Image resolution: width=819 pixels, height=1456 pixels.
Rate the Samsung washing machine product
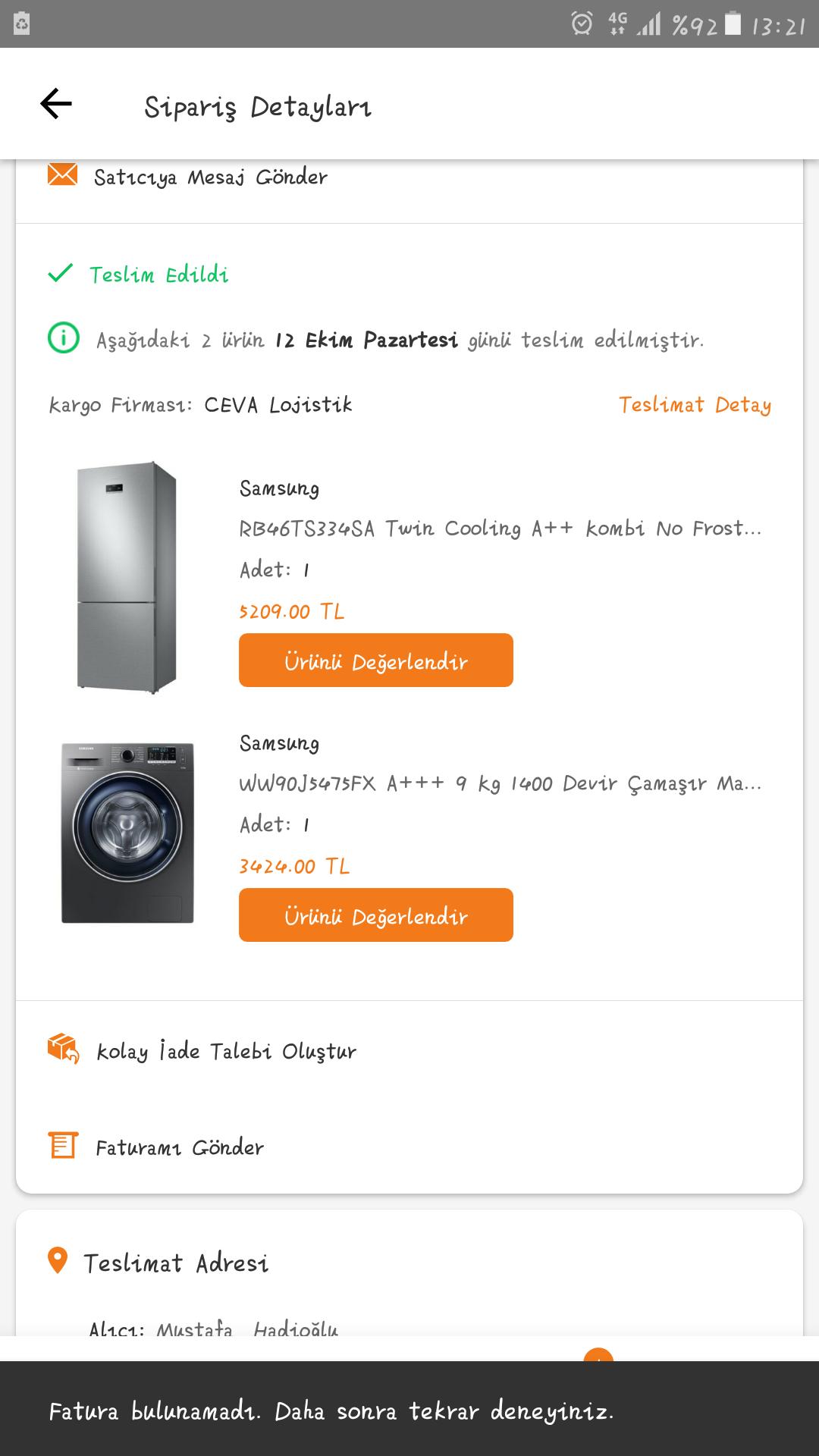point(375,915)
